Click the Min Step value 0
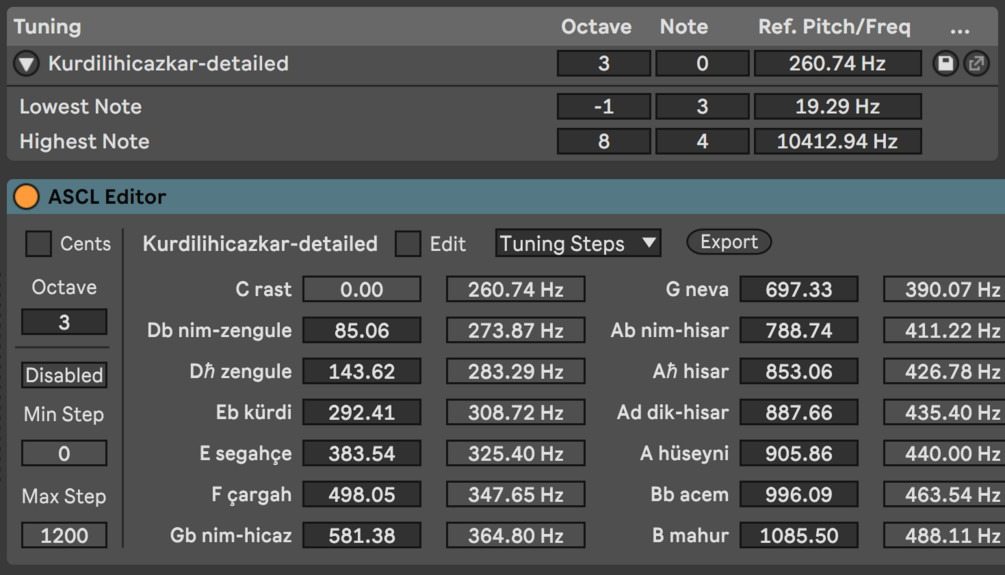 coord(64,453)
